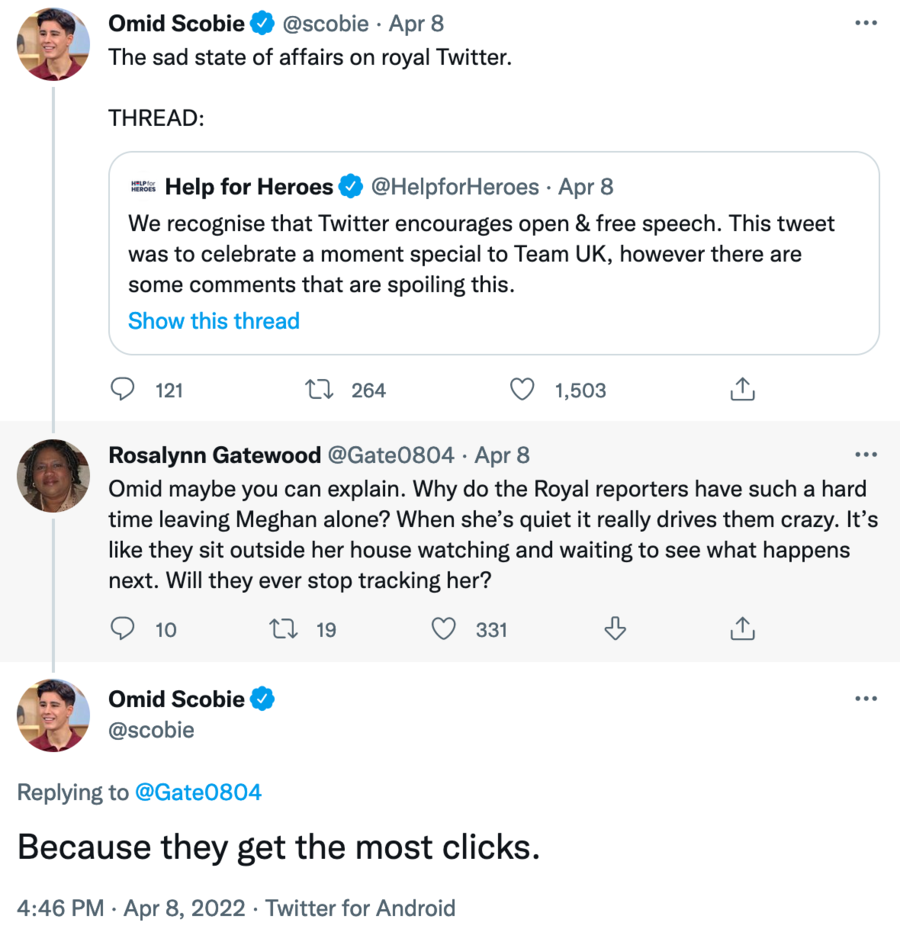Reply to Omid Scobie's thread tweet
The image size is (900, 929).
pos(122,390)
